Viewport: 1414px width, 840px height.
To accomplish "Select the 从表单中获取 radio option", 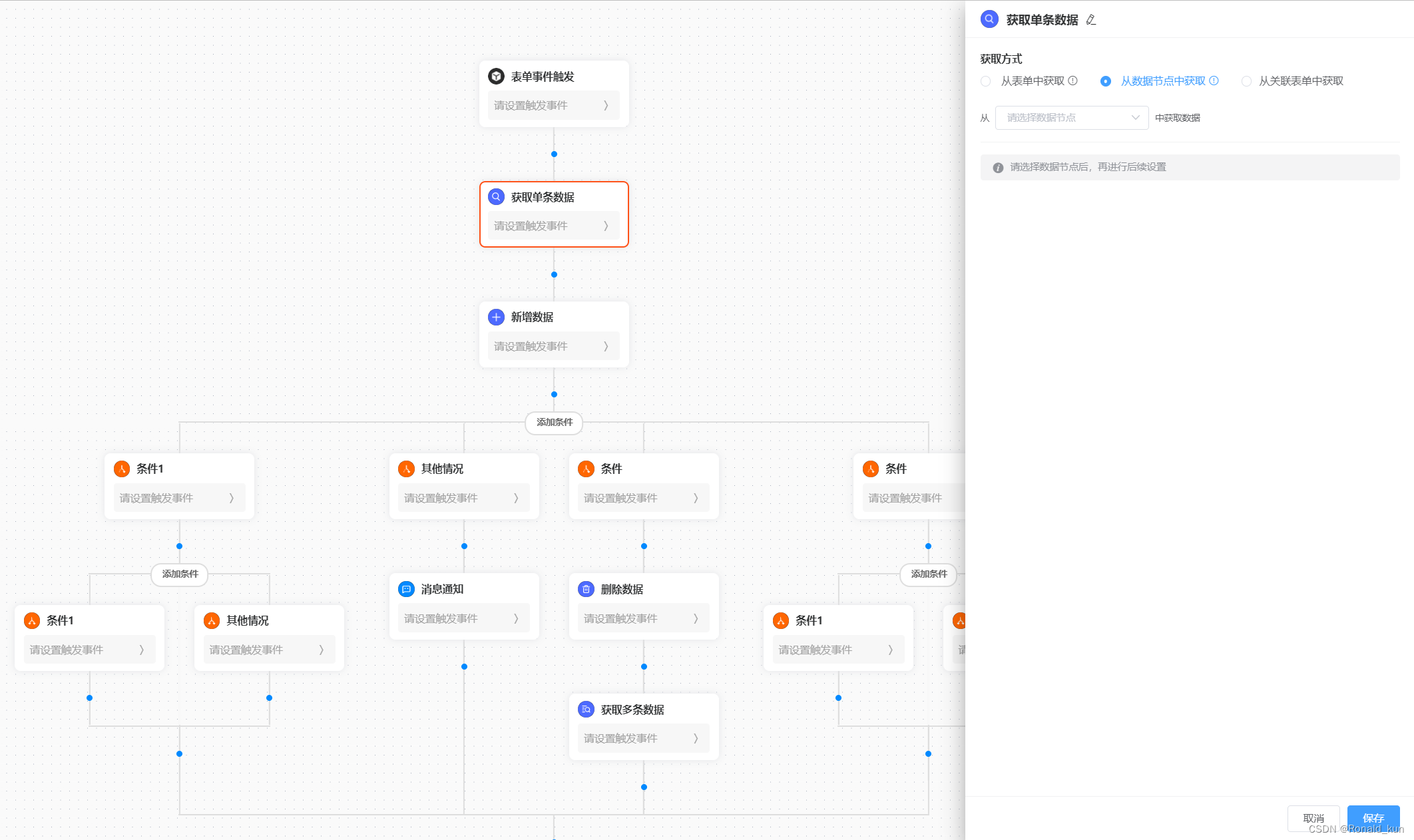I will pyautogui.click(x=986, y=81).
